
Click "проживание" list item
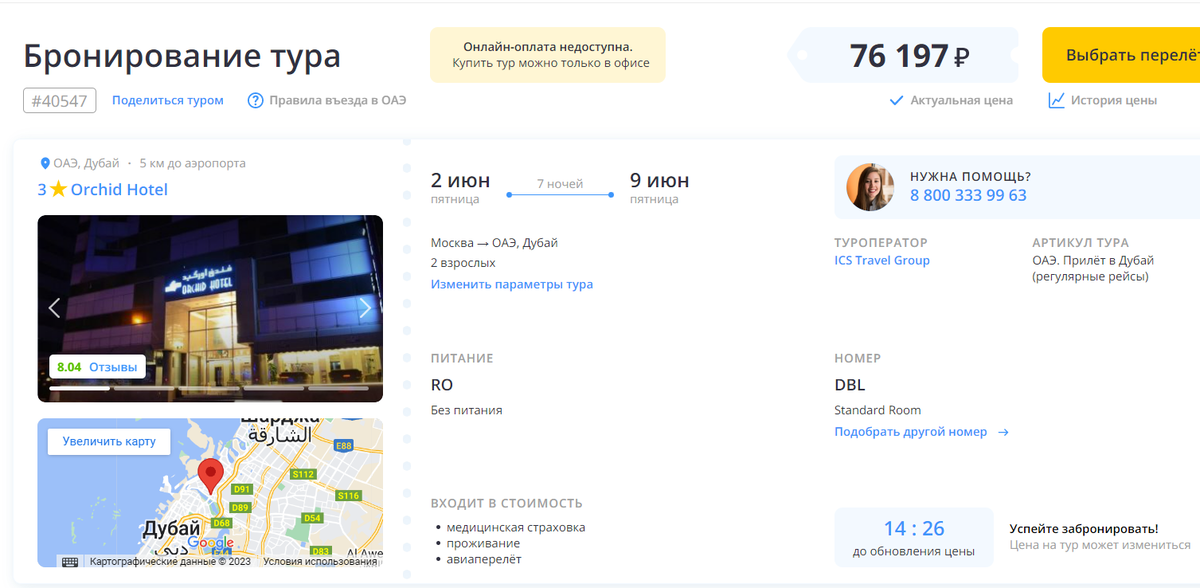pyautogui.click(x=483, y=543)
